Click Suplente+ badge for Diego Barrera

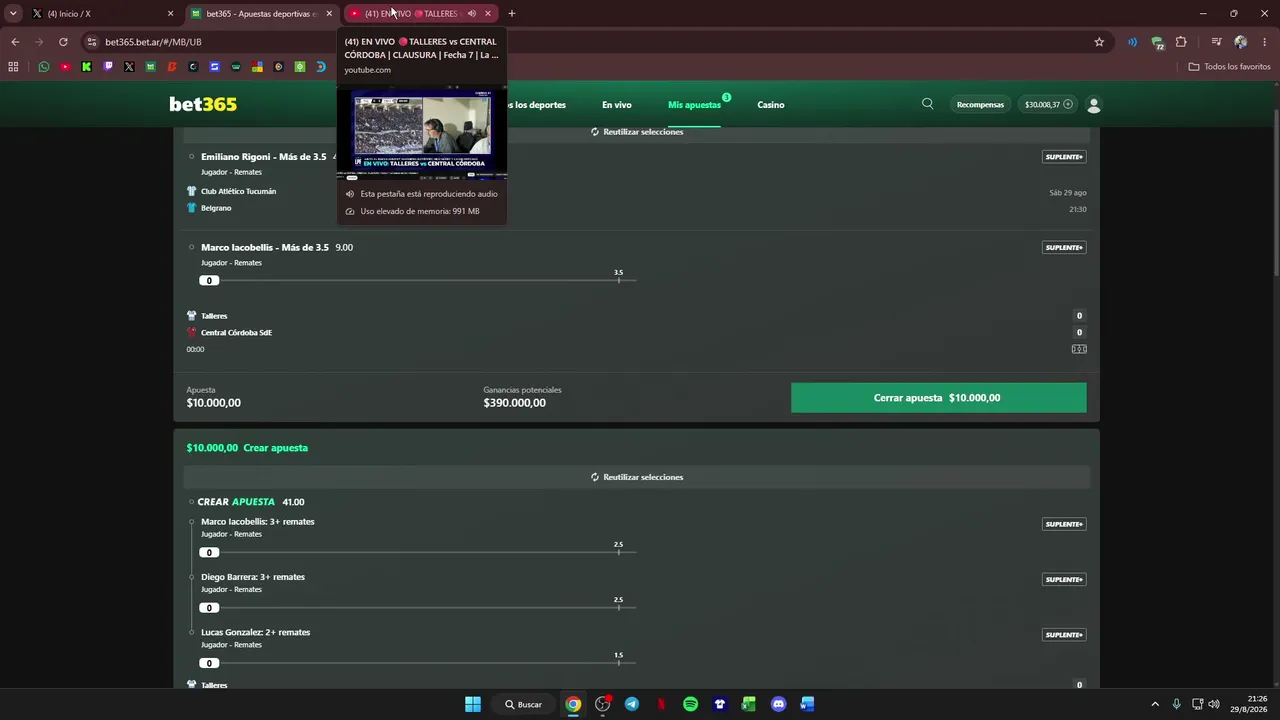[1064, 579]
